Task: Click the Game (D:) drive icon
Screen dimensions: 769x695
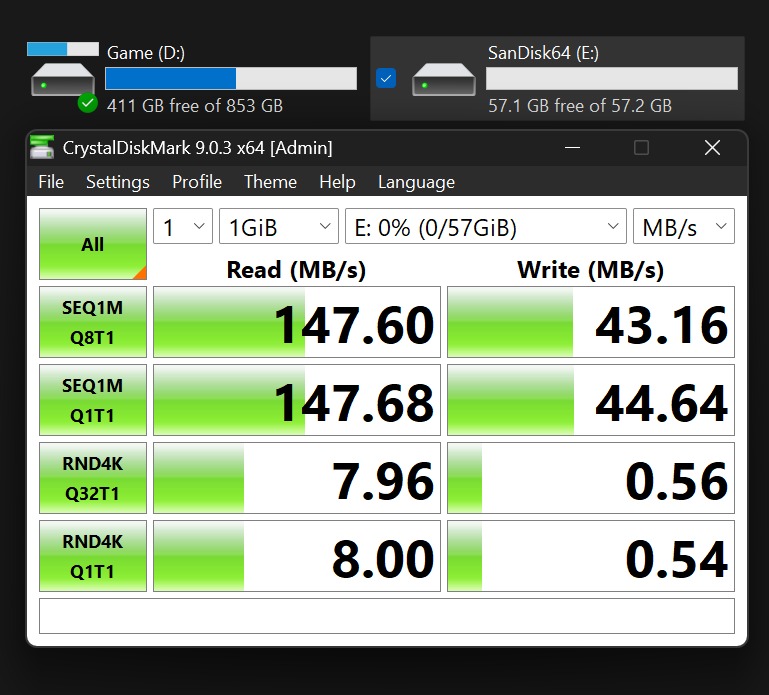Action: tap(63, 79)
